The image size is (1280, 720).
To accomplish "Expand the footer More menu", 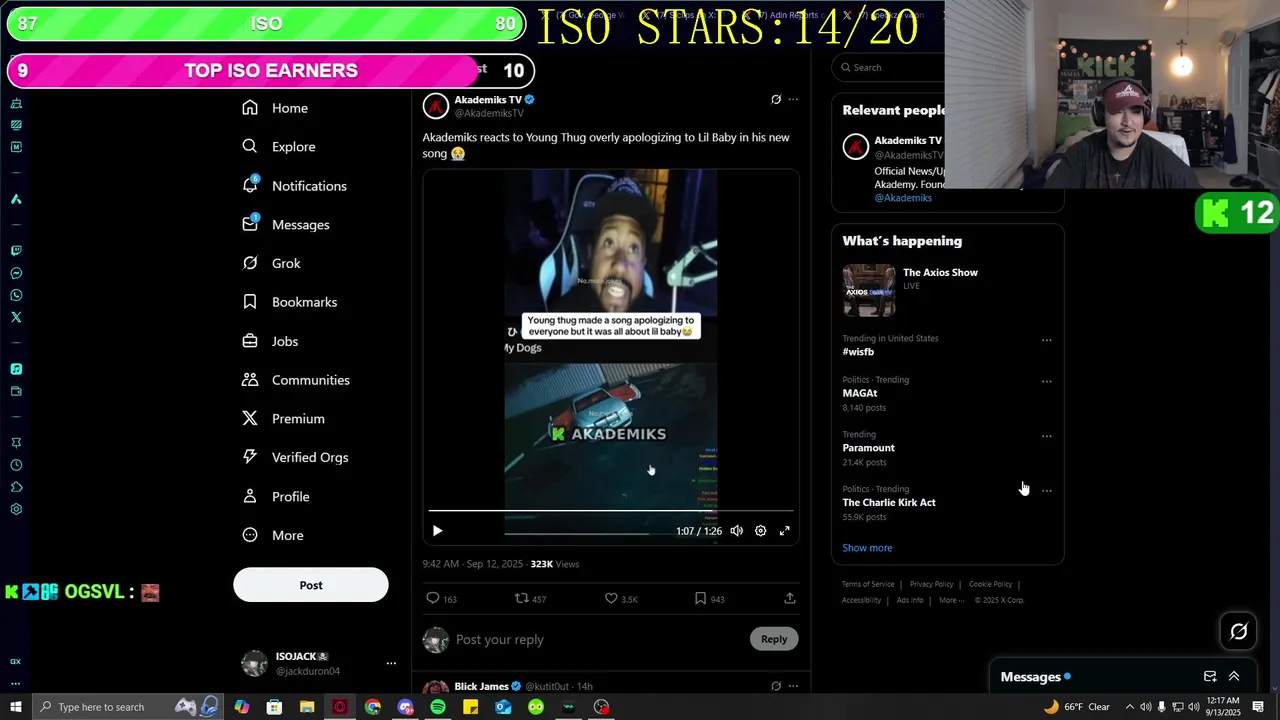I will coord(951,600).
